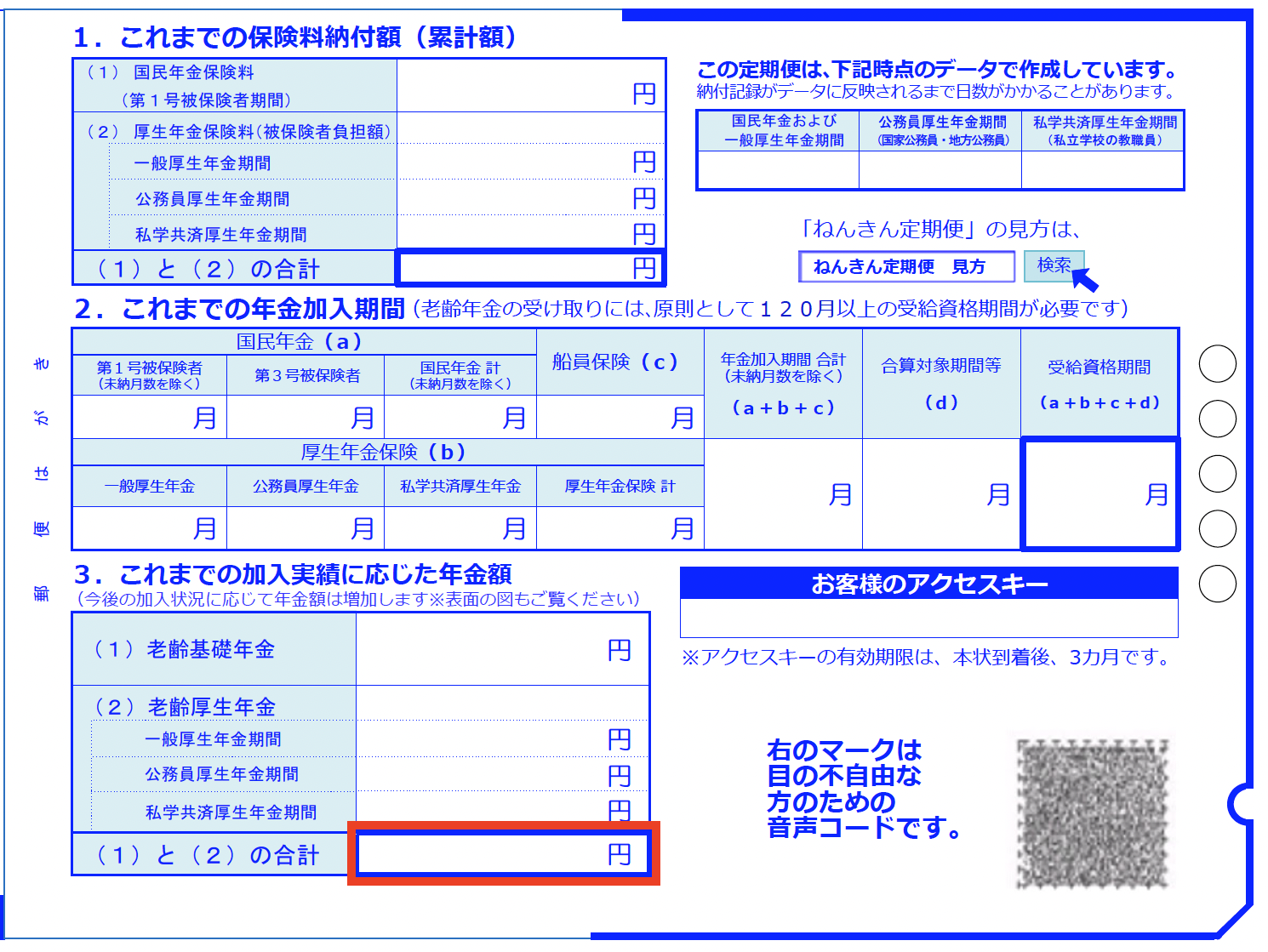Click the blank access key field
The image size is (1268, 952).
tap(928, 618)
